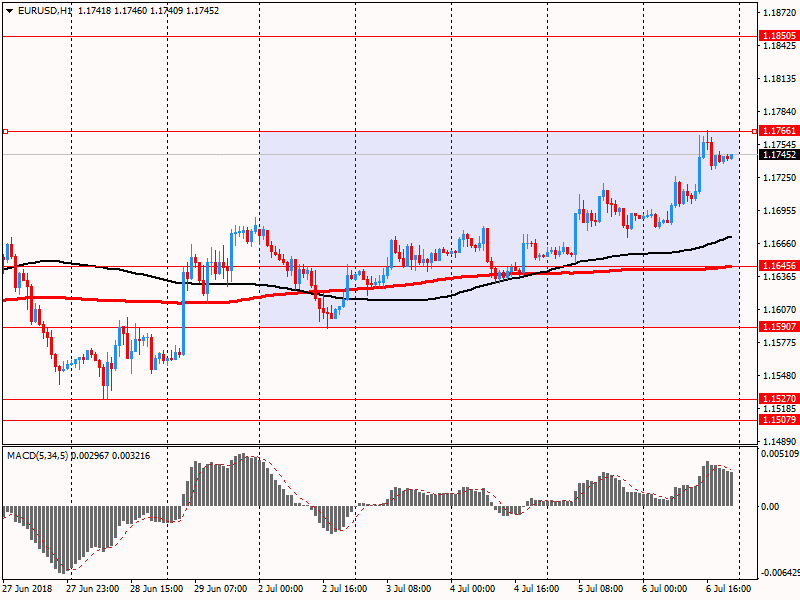800x600 pixels.
Task: Select the 1.15270 red price label
Action: [x=779, y=399]
